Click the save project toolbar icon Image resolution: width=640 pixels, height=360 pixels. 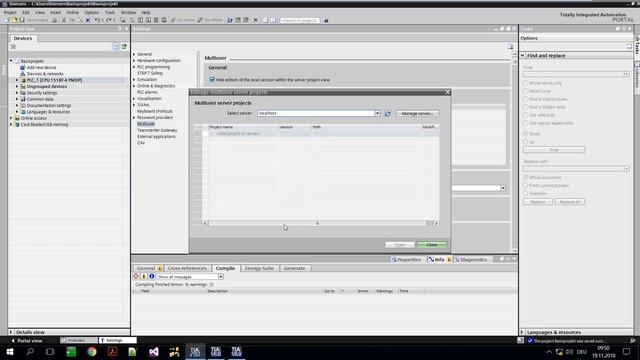click(22, 20)
